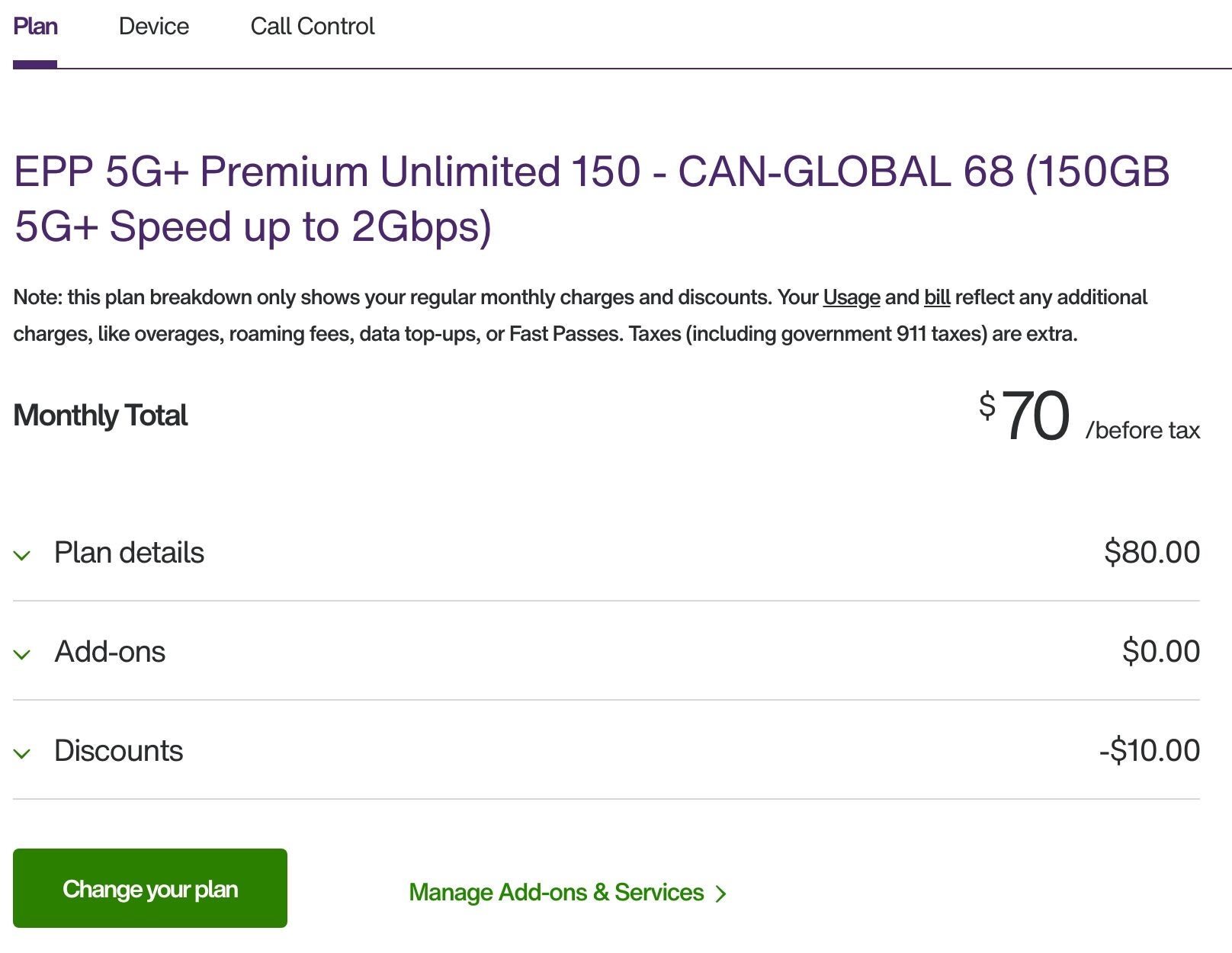This screenshot has width=1232, height=953.
Task: Click the Plan details row
Action: [128, 553]
